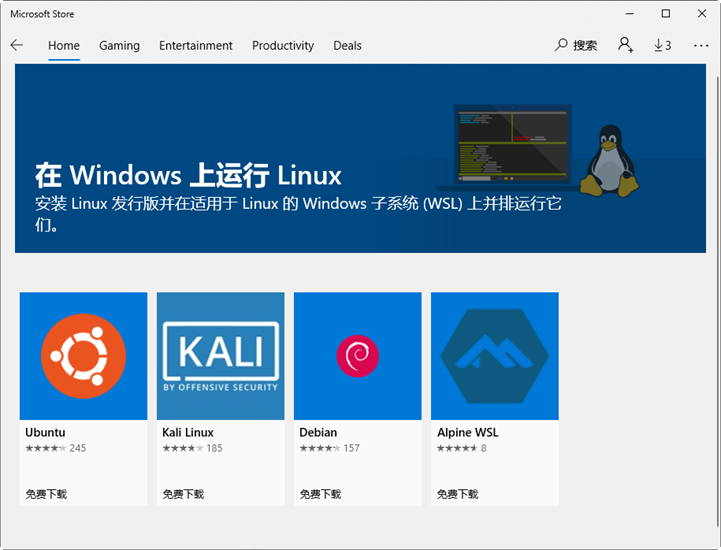
Task: Click the Ubuntu orange logo tile
Action: (x=83, y=356)
